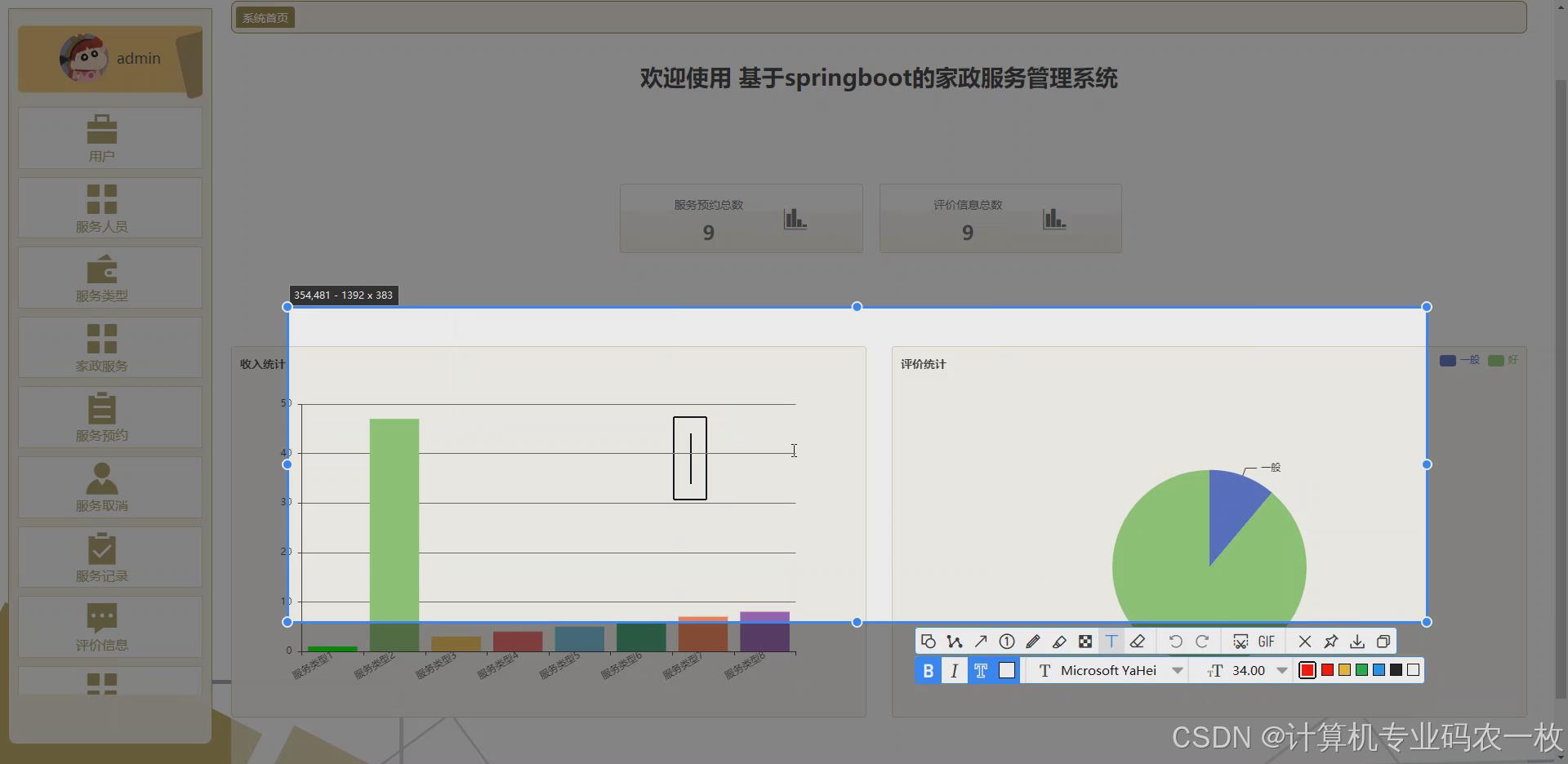Undo the last annotation
Viewport: 1568px width, 764px height.
(1176, 642)
